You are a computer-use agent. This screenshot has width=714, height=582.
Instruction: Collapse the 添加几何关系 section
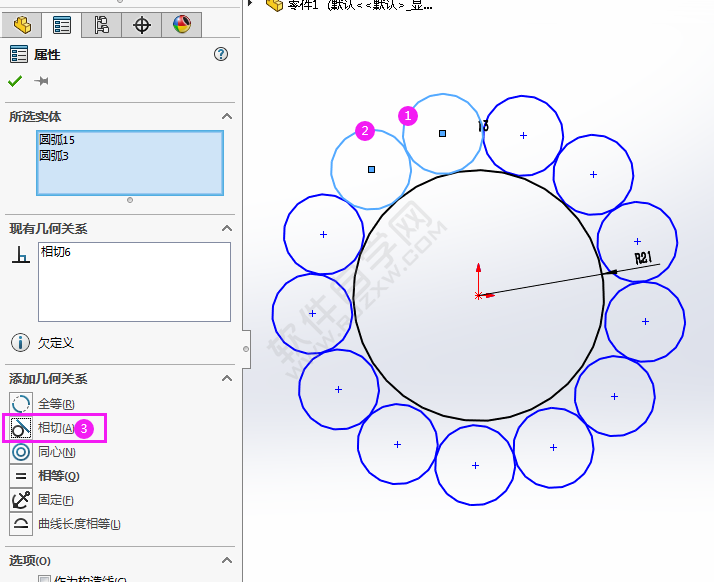(226, 379)
